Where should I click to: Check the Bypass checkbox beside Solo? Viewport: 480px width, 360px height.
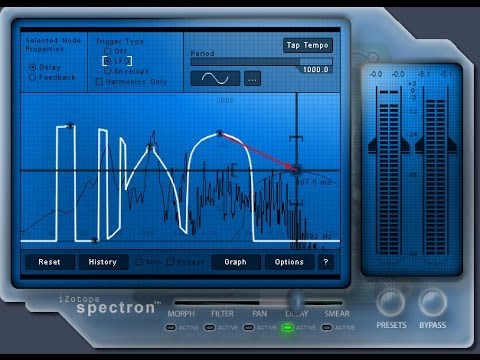tap(170, 262)
